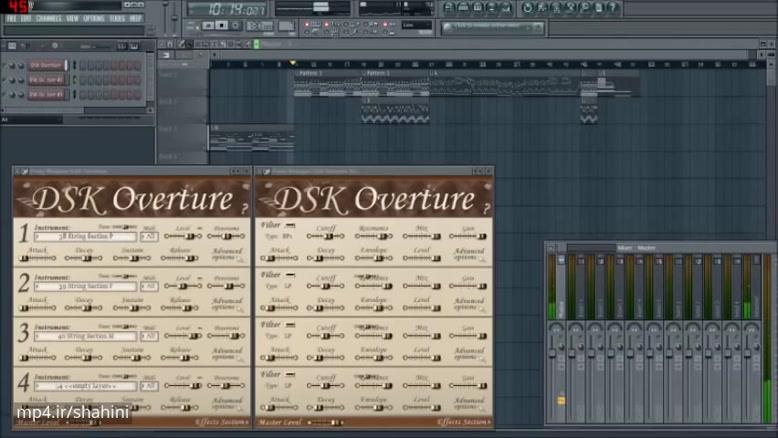The width and height of the screenshot is (778, 438).
Task: Open the Effects Section in right DSK window
Action: [463, 422]
